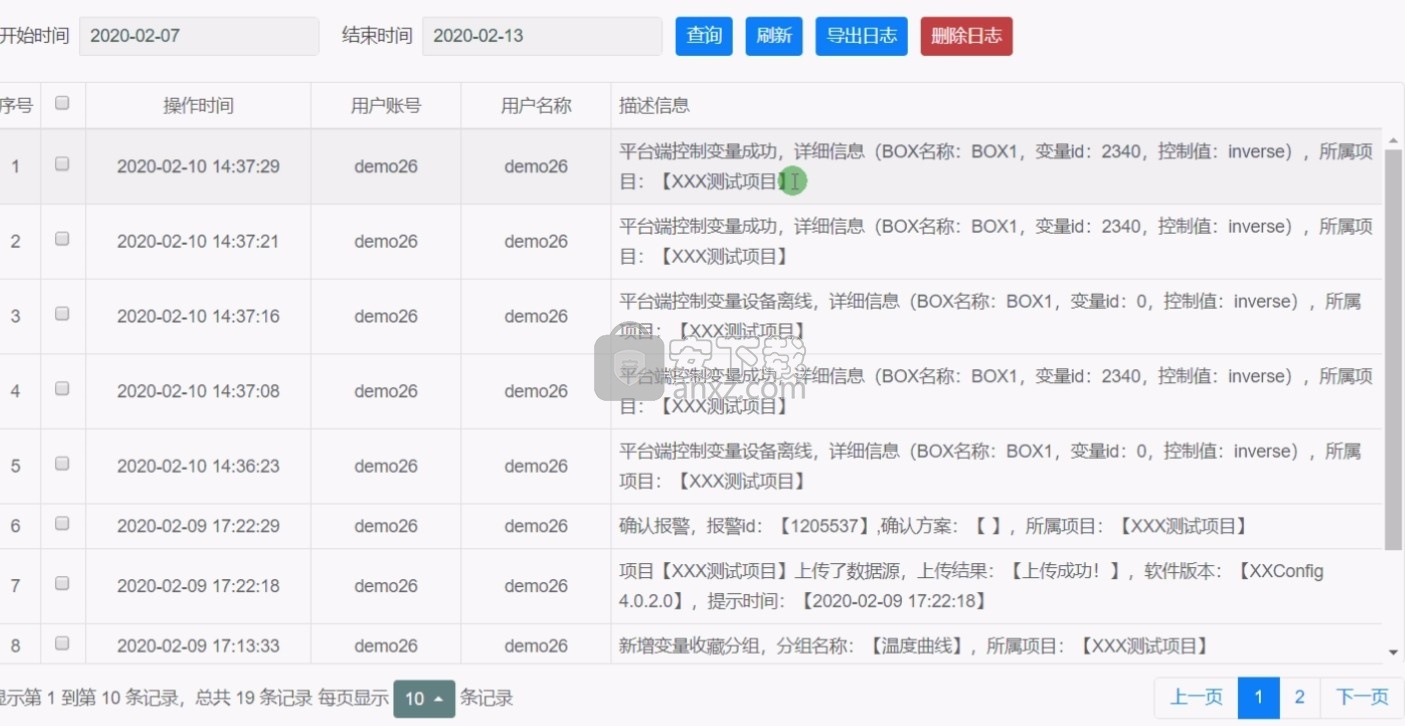Check the checkbox for row 1
This screenshot has width=1405, height=726.
(x=62, y=164)
